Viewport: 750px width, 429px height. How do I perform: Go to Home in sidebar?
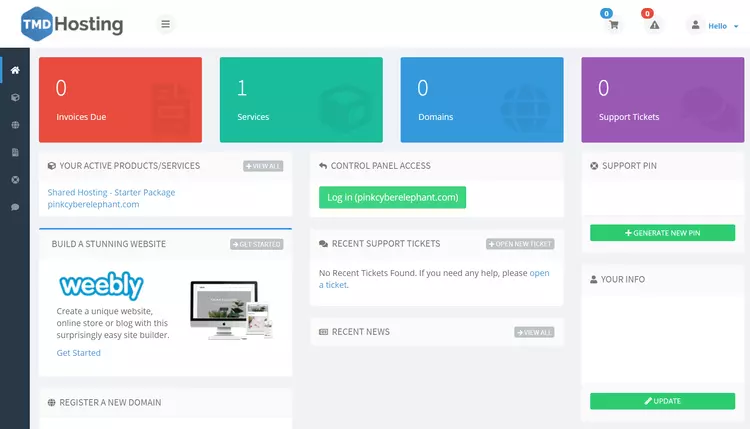point(15,70)
